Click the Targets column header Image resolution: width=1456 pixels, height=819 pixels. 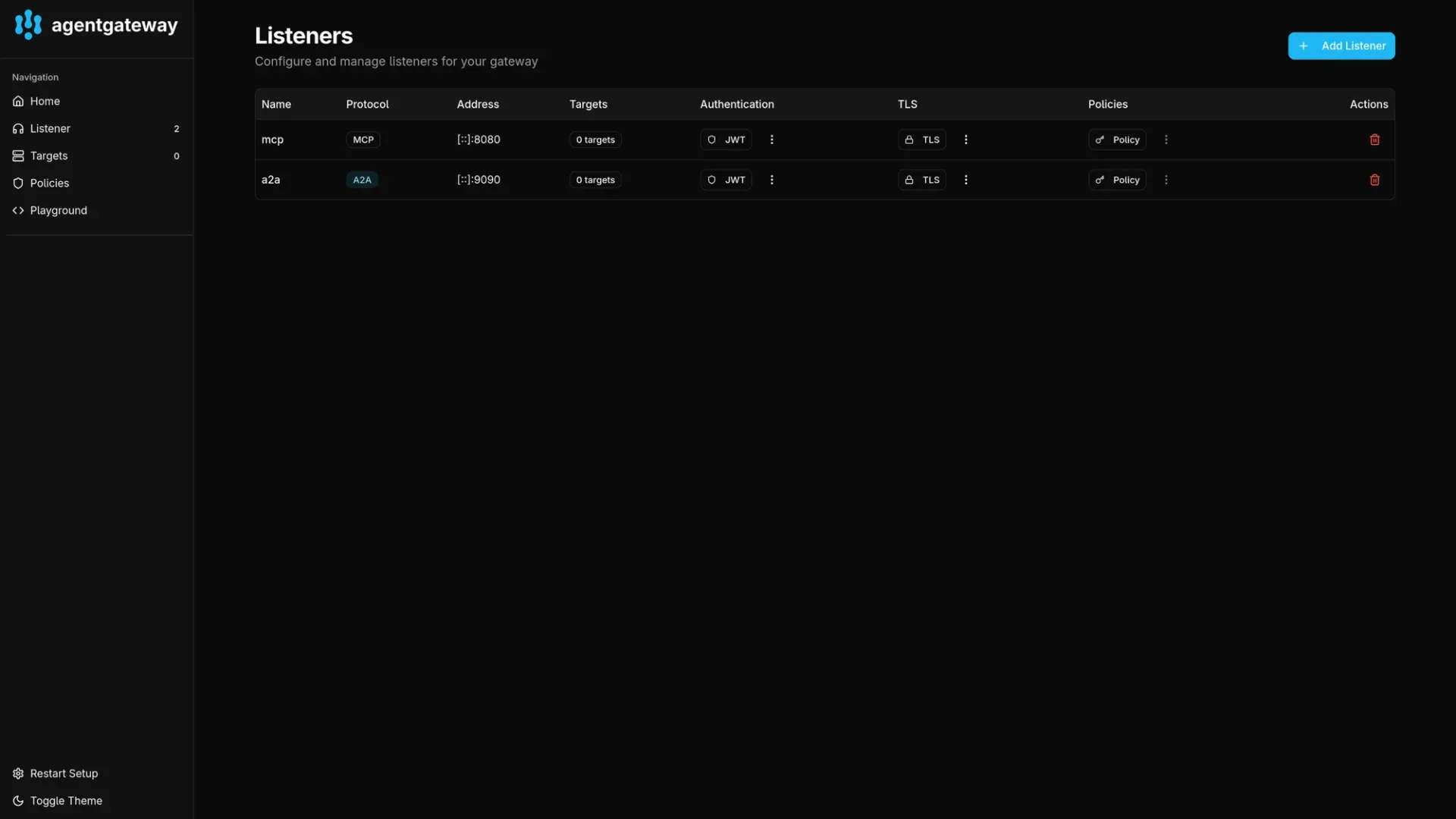588,104
